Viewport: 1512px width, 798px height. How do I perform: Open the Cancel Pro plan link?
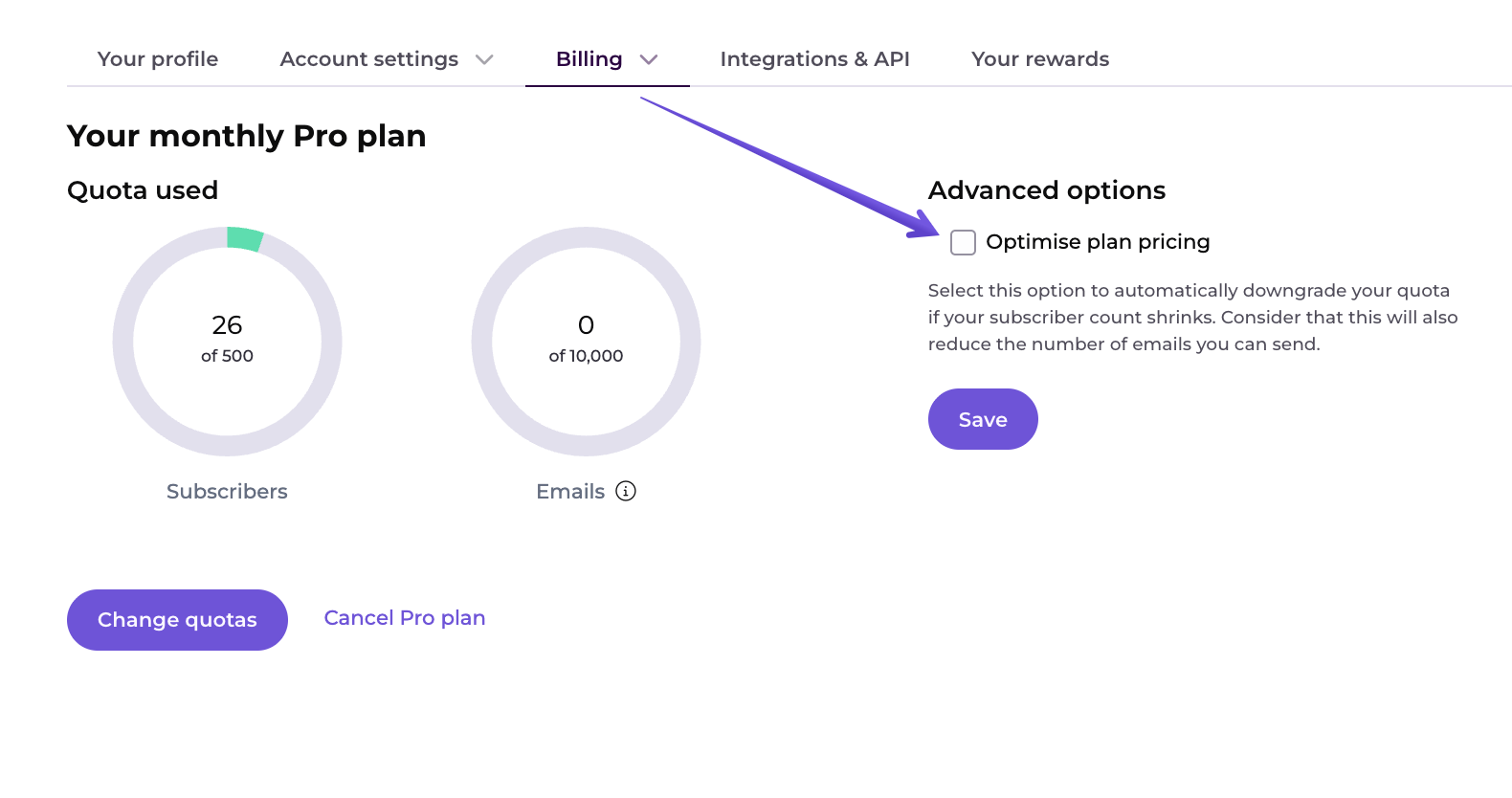click(405, 618)
